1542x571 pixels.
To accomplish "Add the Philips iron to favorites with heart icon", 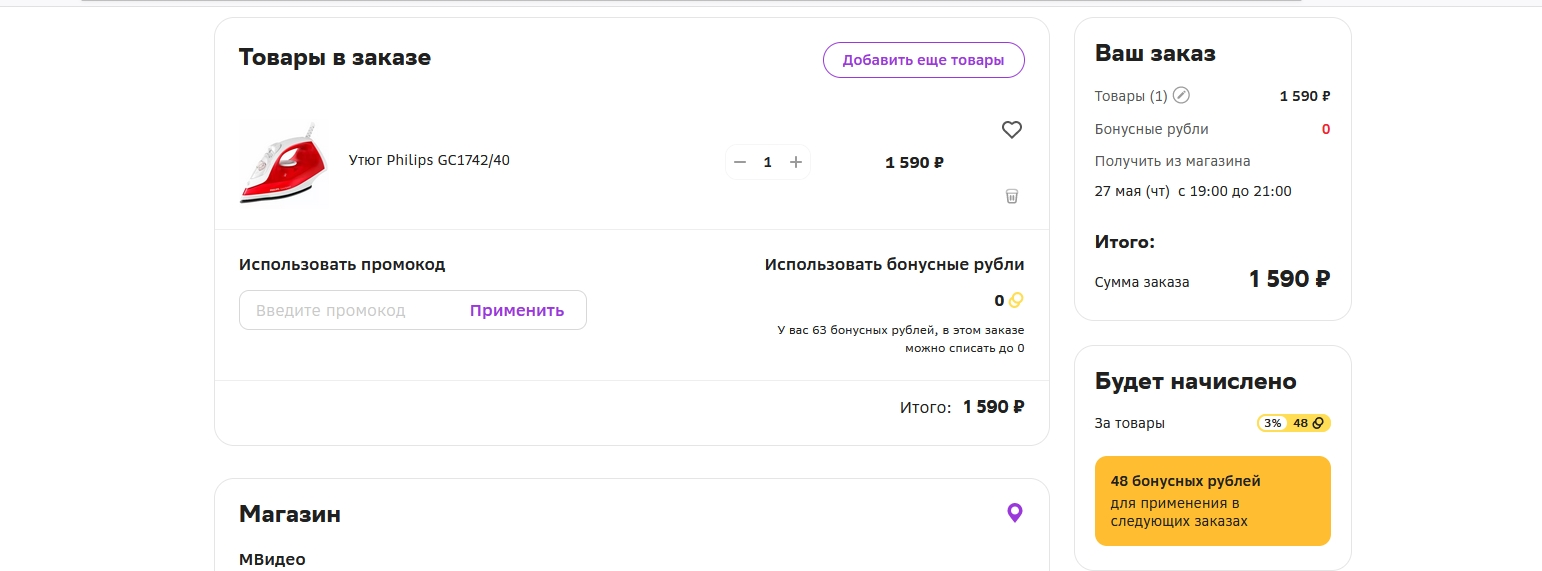I will (x=1011, y=130).
